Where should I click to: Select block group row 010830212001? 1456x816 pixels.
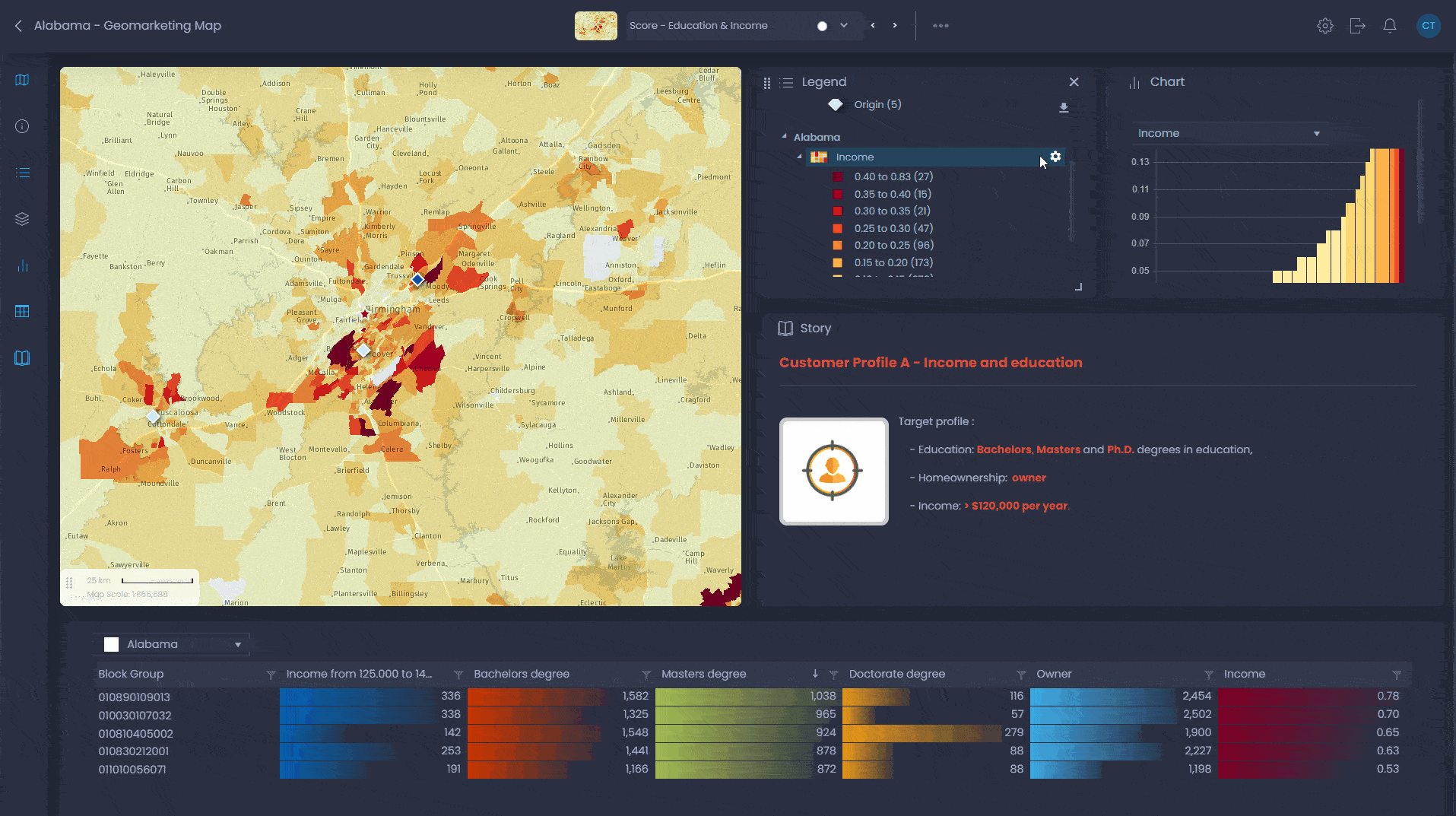click(x=133, y=751)
